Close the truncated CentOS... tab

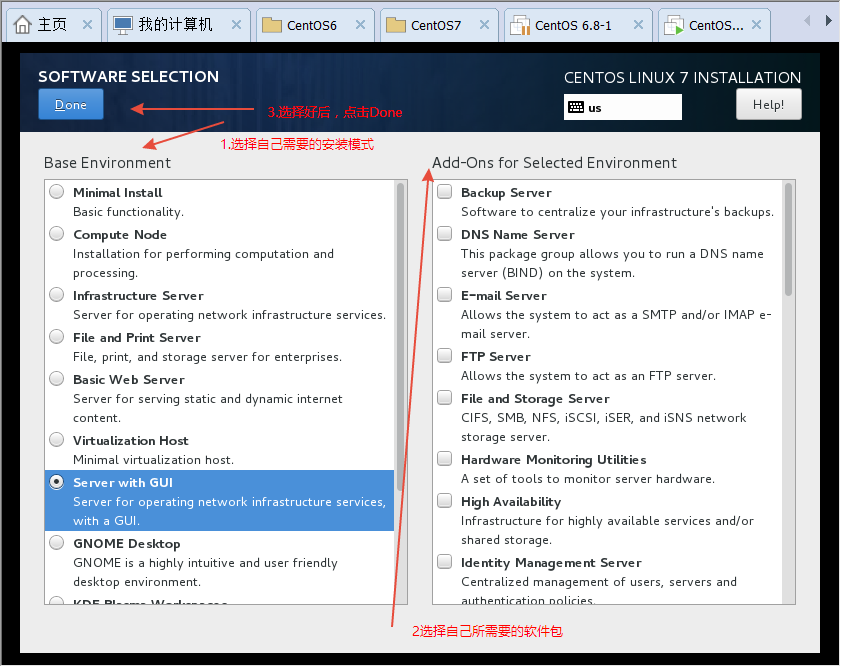pyautogui.click(x=756, y=25)
